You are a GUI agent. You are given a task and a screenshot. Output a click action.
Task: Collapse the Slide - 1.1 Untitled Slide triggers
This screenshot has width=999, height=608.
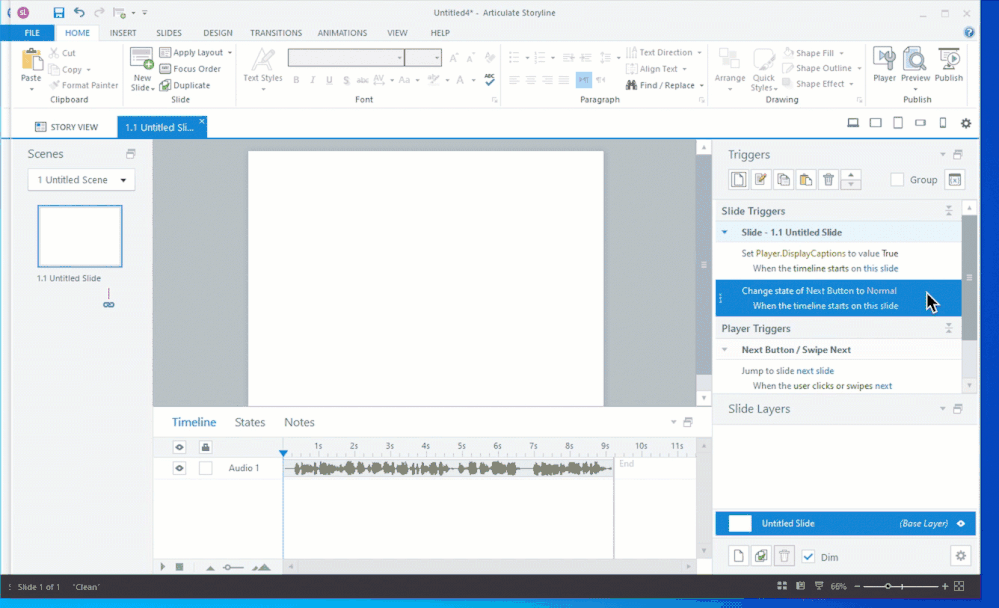[x=725, y=232]
